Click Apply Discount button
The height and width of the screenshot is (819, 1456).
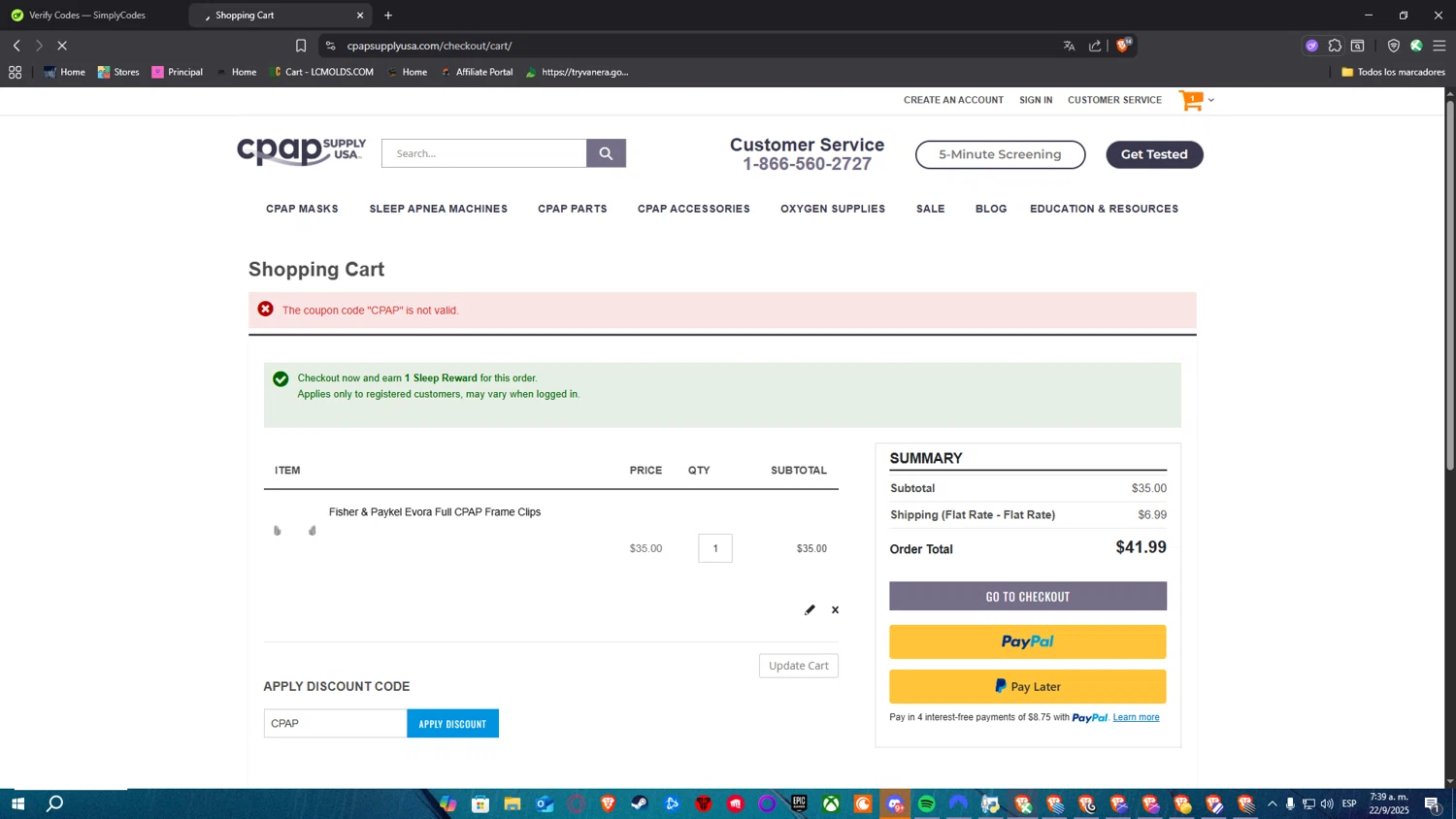(x=452, y=723)
